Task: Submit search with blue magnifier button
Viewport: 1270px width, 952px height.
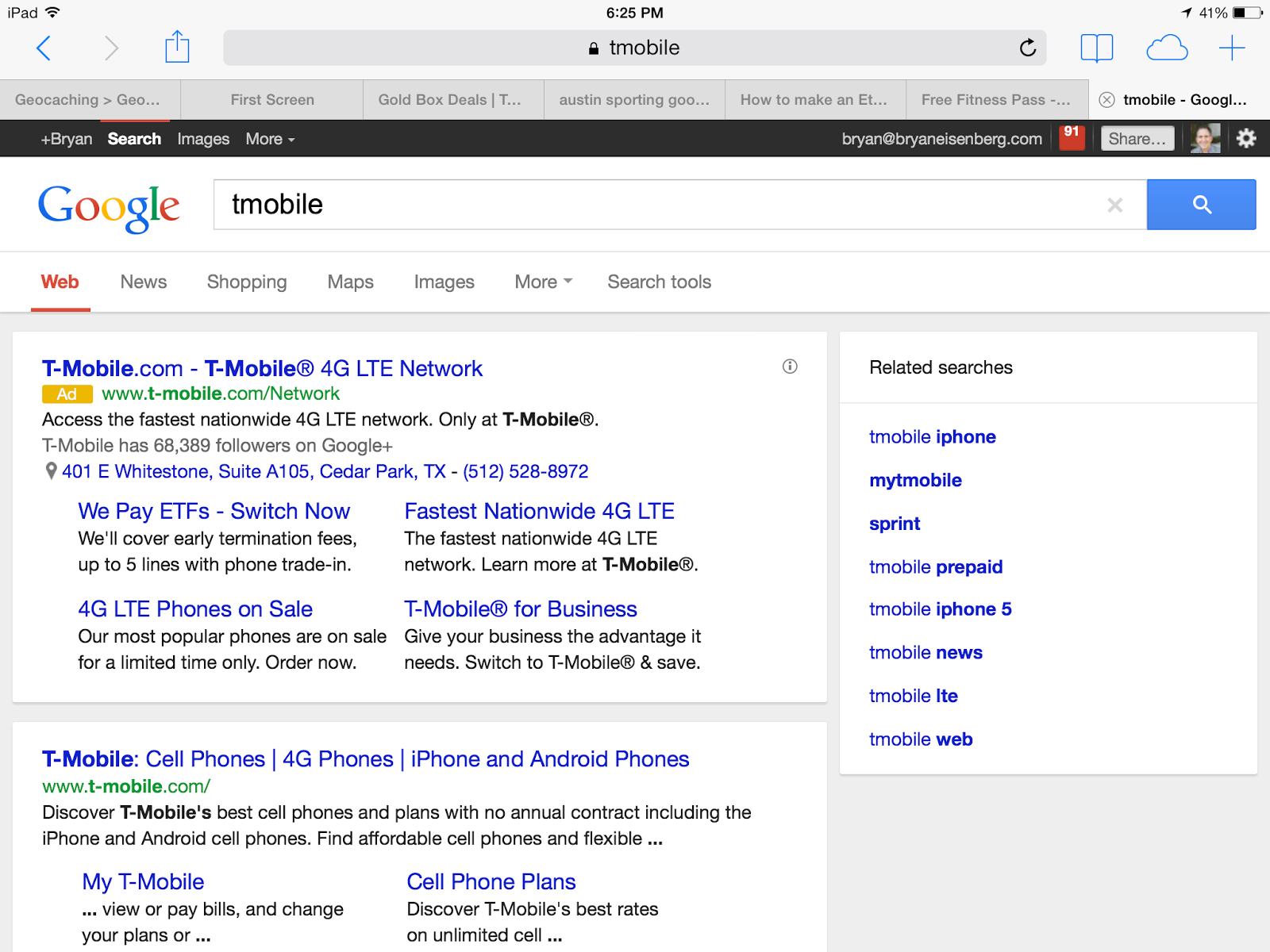Action: pyautogui.click(x=1201, y=205)
